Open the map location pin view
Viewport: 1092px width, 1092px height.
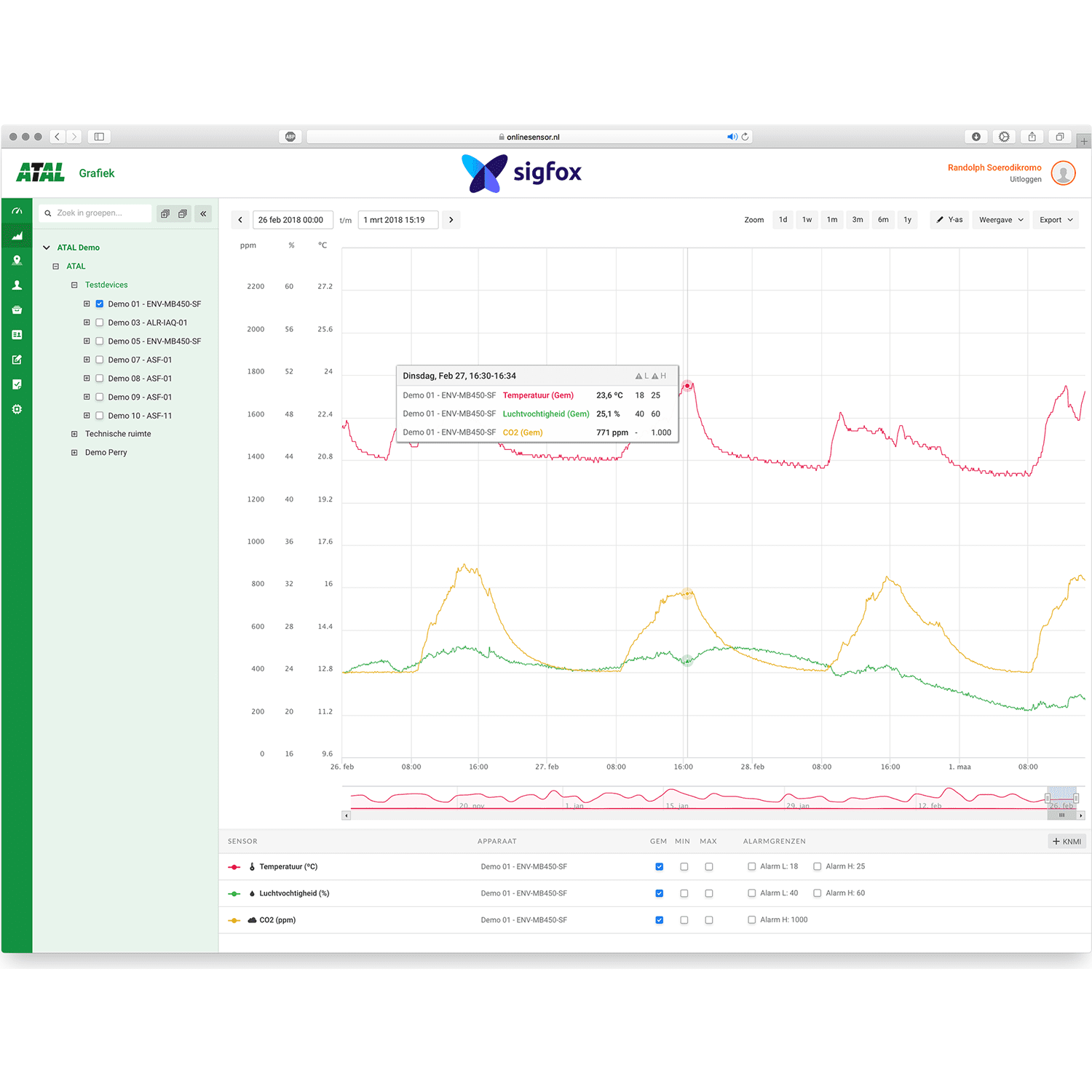click(x=17, y=261)
